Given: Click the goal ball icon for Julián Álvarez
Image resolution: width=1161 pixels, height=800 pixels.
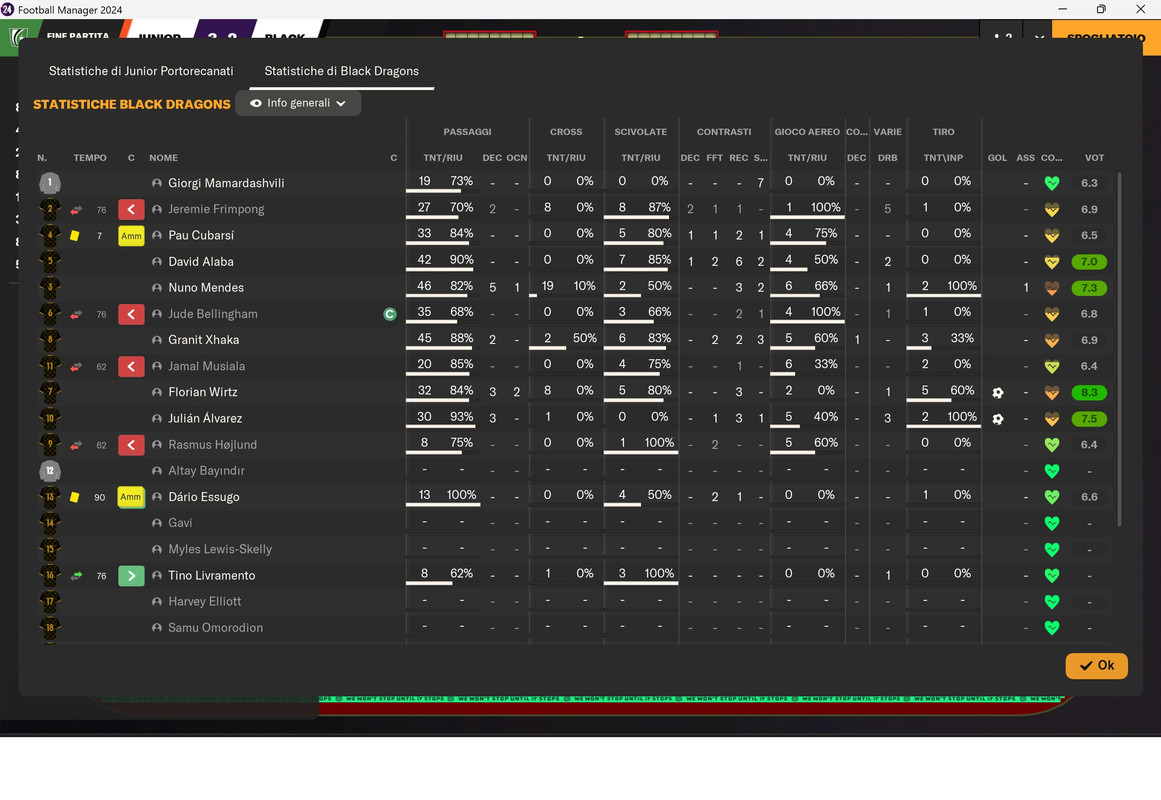Looking at the screenshot, I should (x=997, y=419).
